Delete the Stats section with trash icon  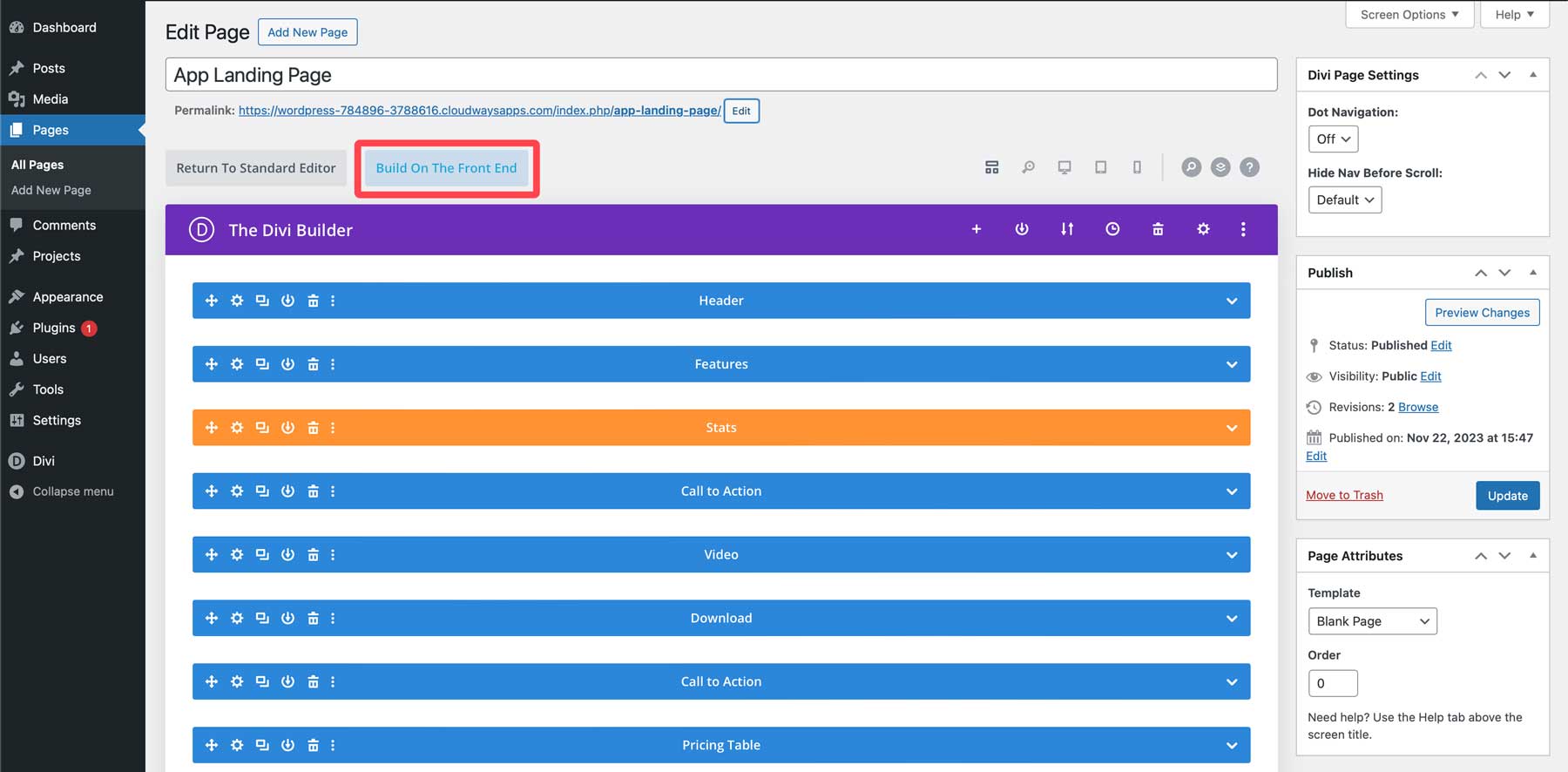(313, 428)
